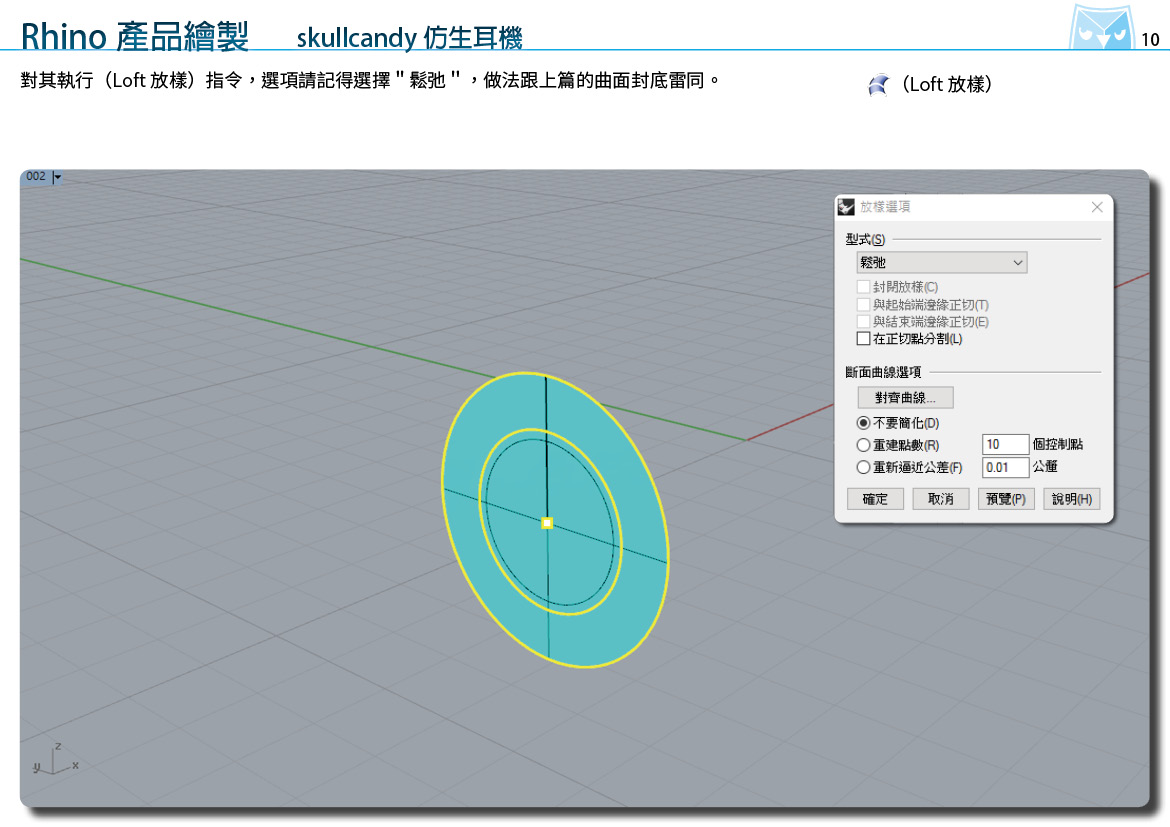
Task: Click the tolerance field showing 0.01
Action: [1005, 468]
